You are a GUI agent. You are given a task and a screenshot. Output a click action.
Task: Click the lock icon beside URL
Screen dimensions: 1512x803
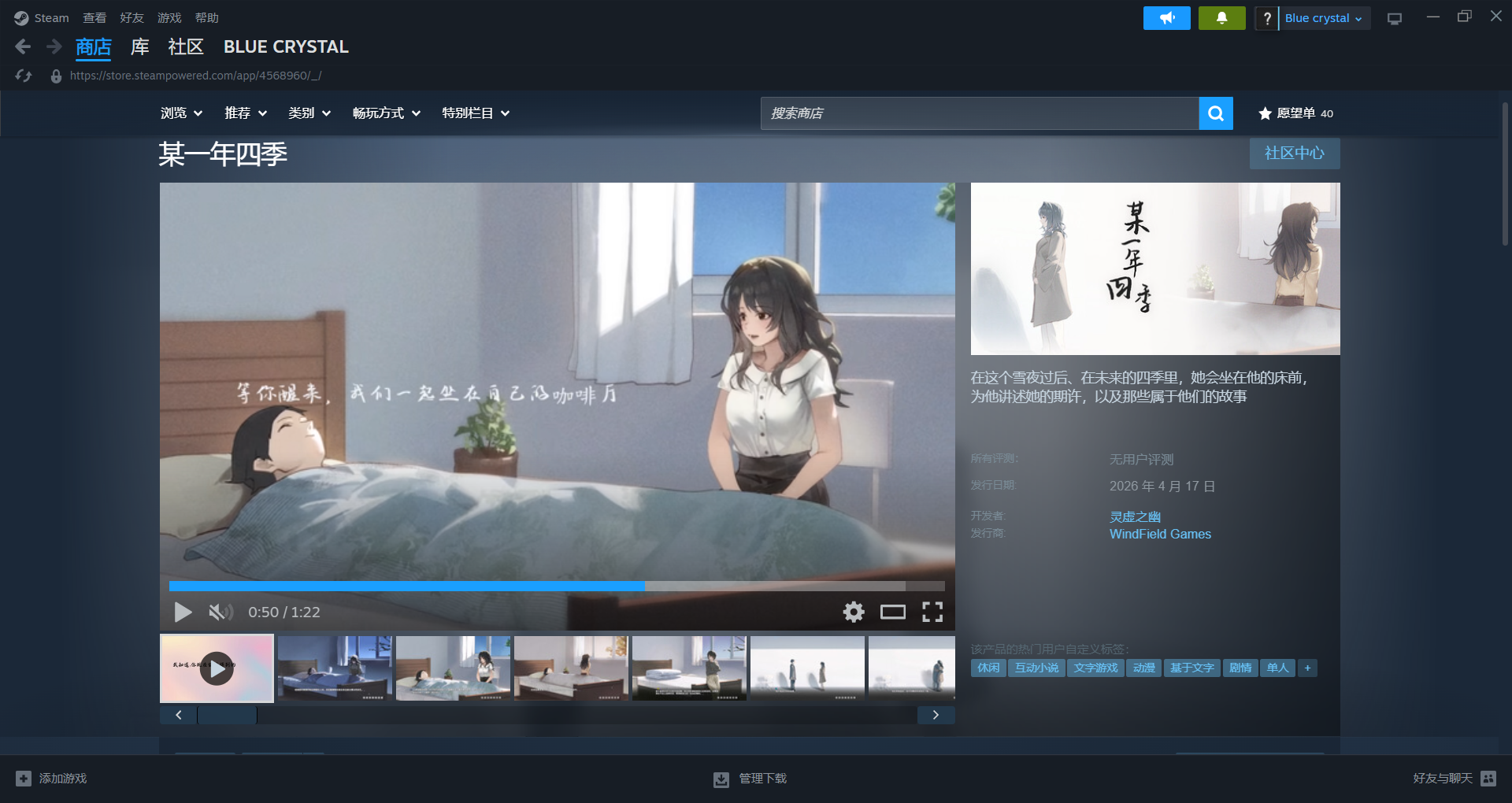pos(56,76)
